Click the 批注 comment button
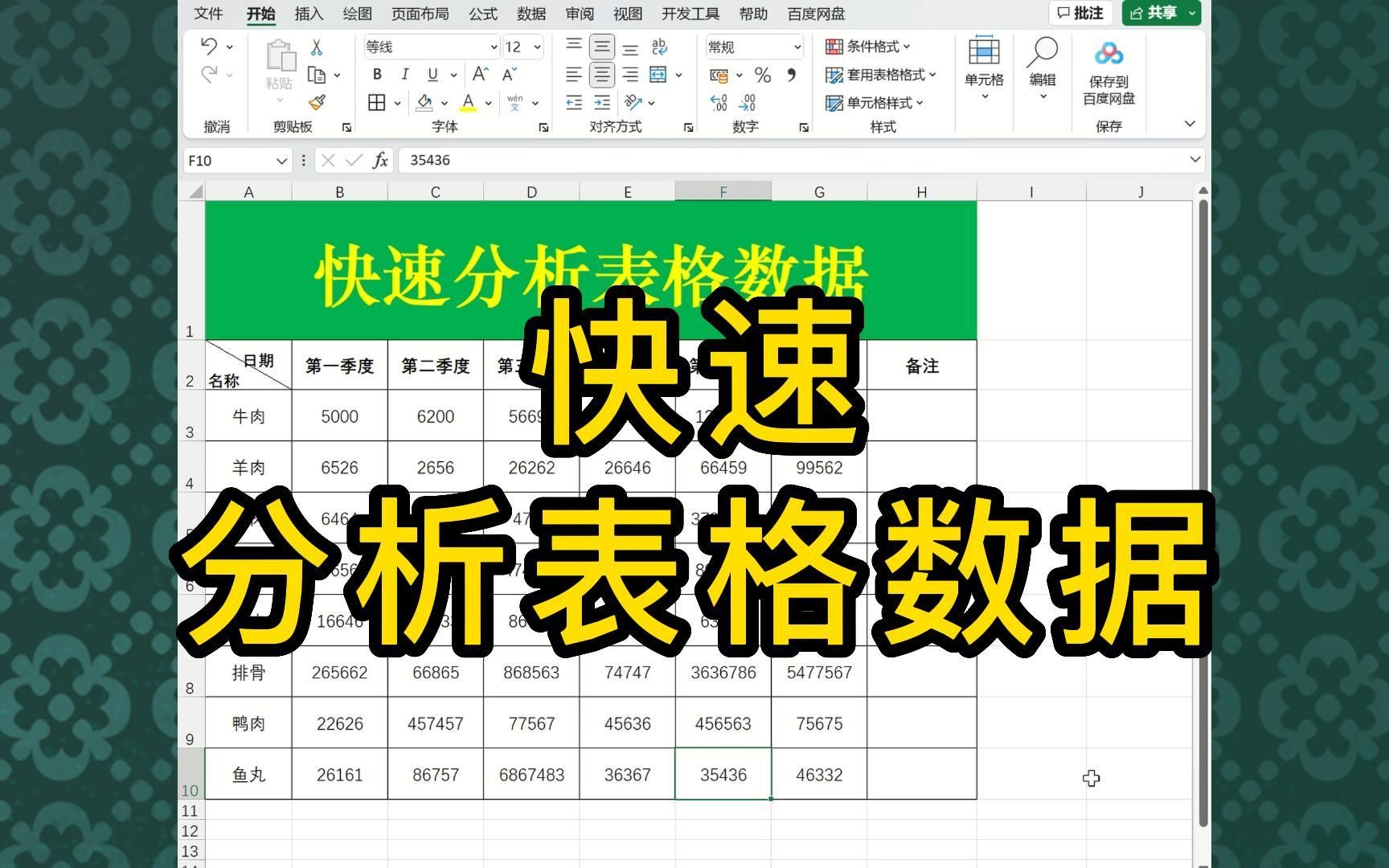The image size is (1389, 868). coord(1081,13)
